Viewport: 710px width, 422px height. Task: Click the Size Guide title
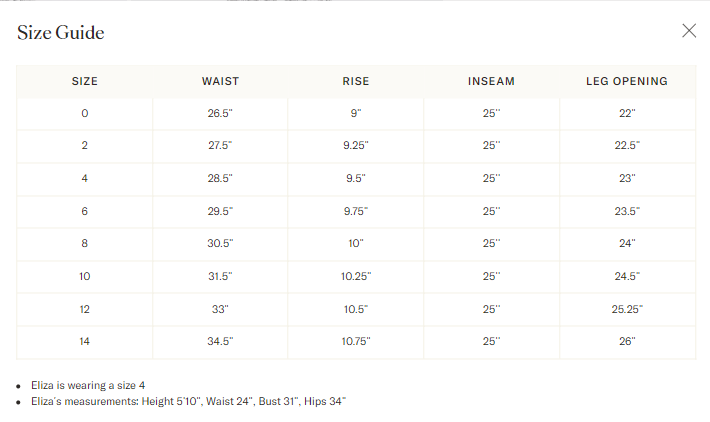[61, 33]
